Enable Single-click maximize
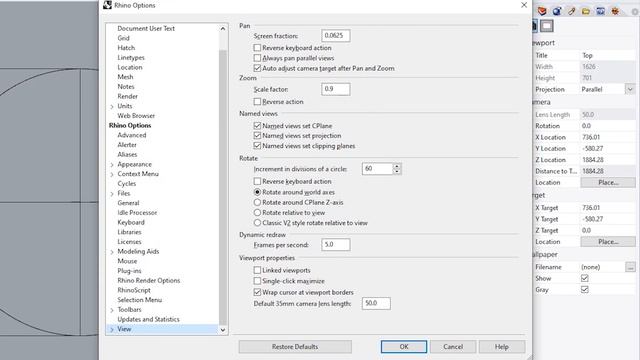Screen dimensions: 640x360 [257, 281]
